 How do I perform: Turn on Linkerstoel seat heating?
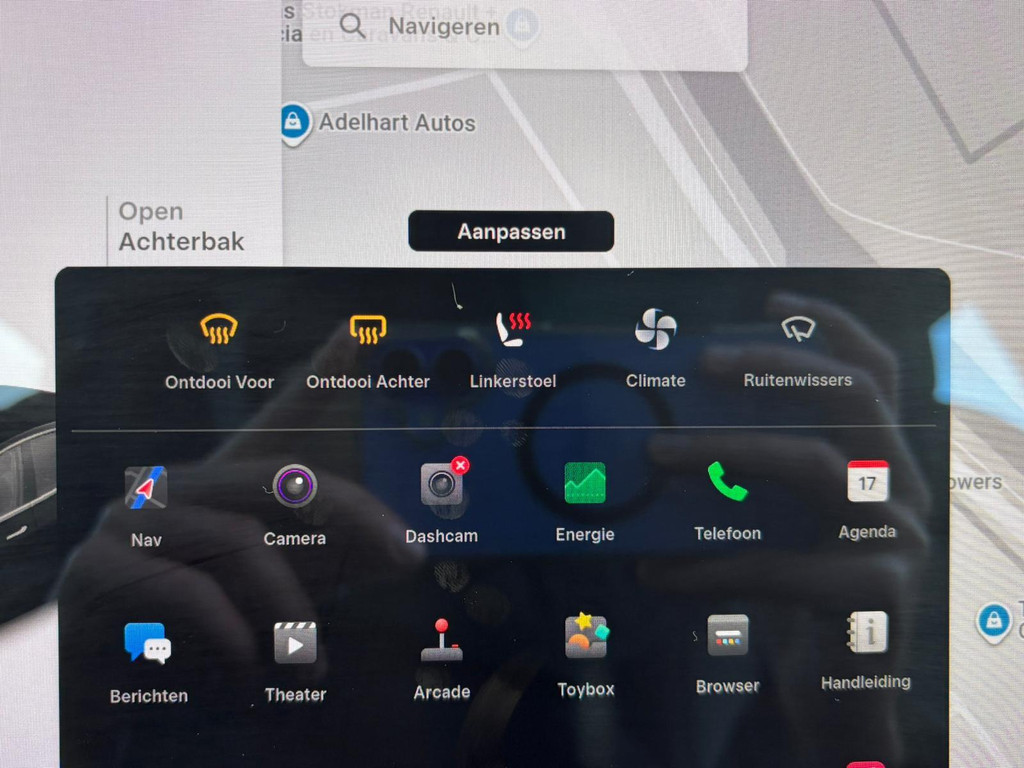513,331
